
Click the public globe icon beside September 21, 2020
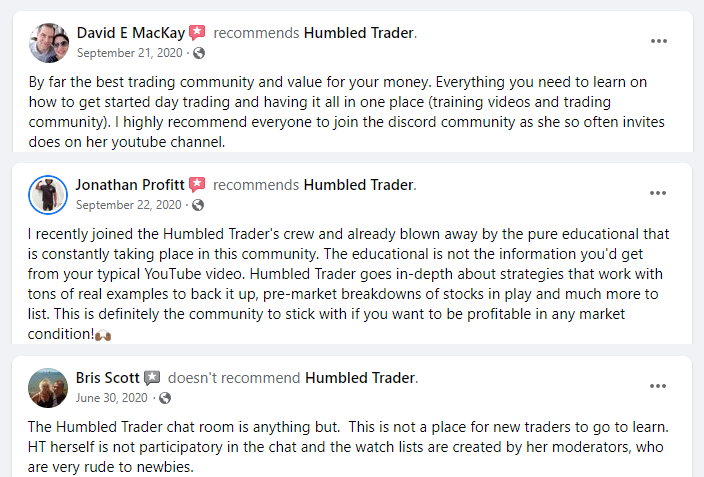[x=199, y=53]
